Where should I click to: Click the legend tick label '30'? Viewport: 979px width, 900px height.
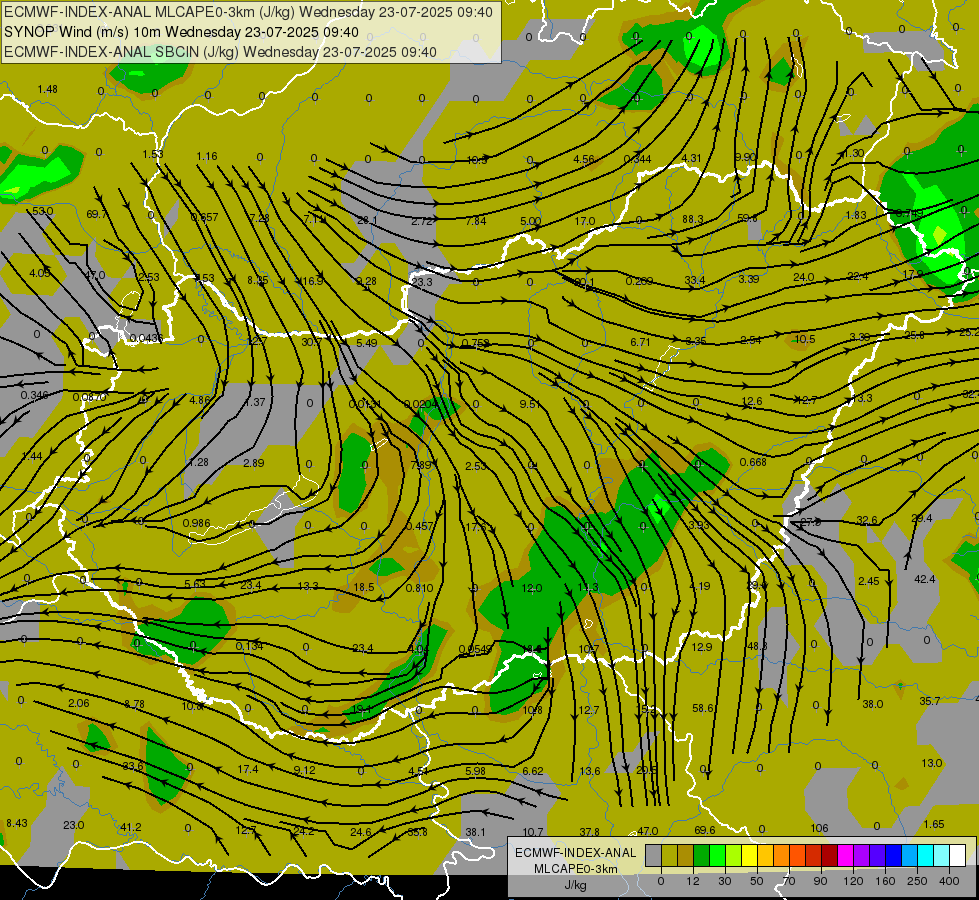click(x=724, y=881)
